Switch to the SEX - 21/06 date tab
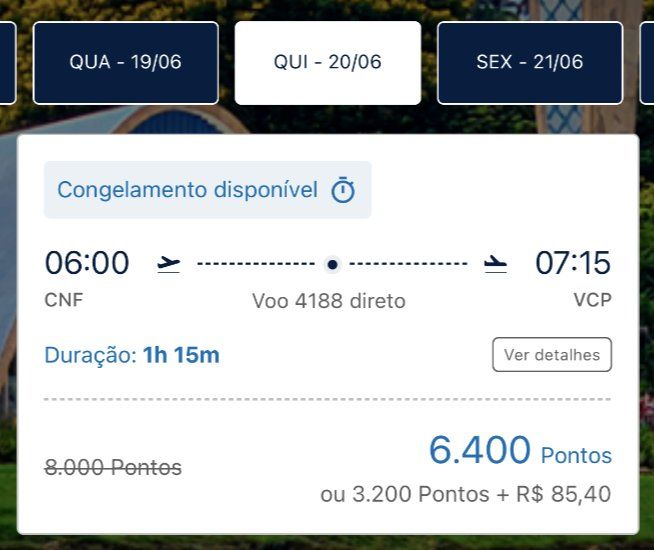This screenshot has width=654, height=550. point(530,63)
